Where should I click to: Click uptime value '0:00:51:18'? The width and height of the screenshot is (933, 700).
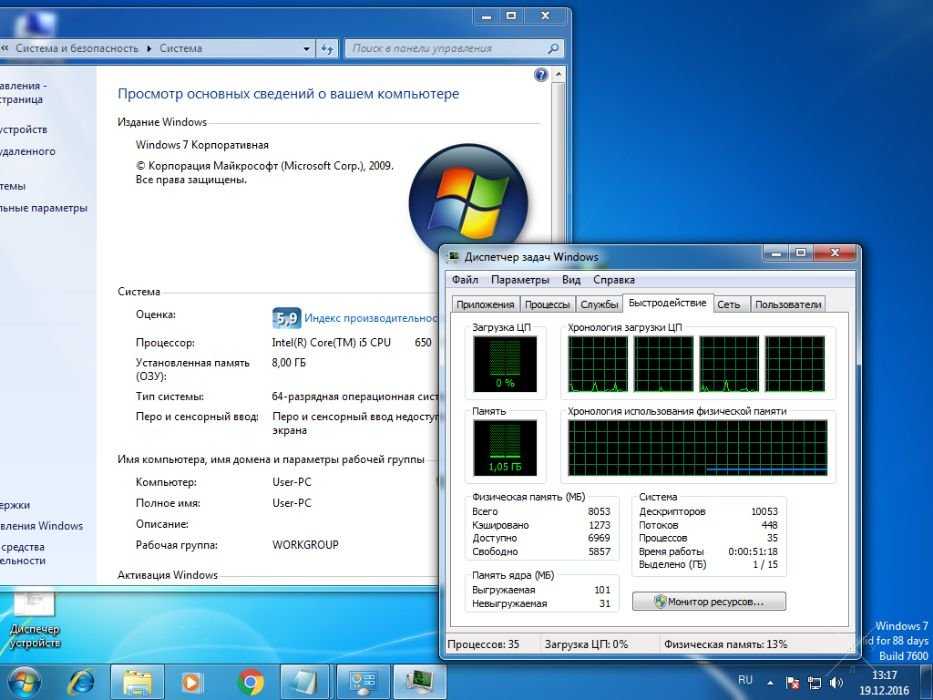[x=753, y=551]
